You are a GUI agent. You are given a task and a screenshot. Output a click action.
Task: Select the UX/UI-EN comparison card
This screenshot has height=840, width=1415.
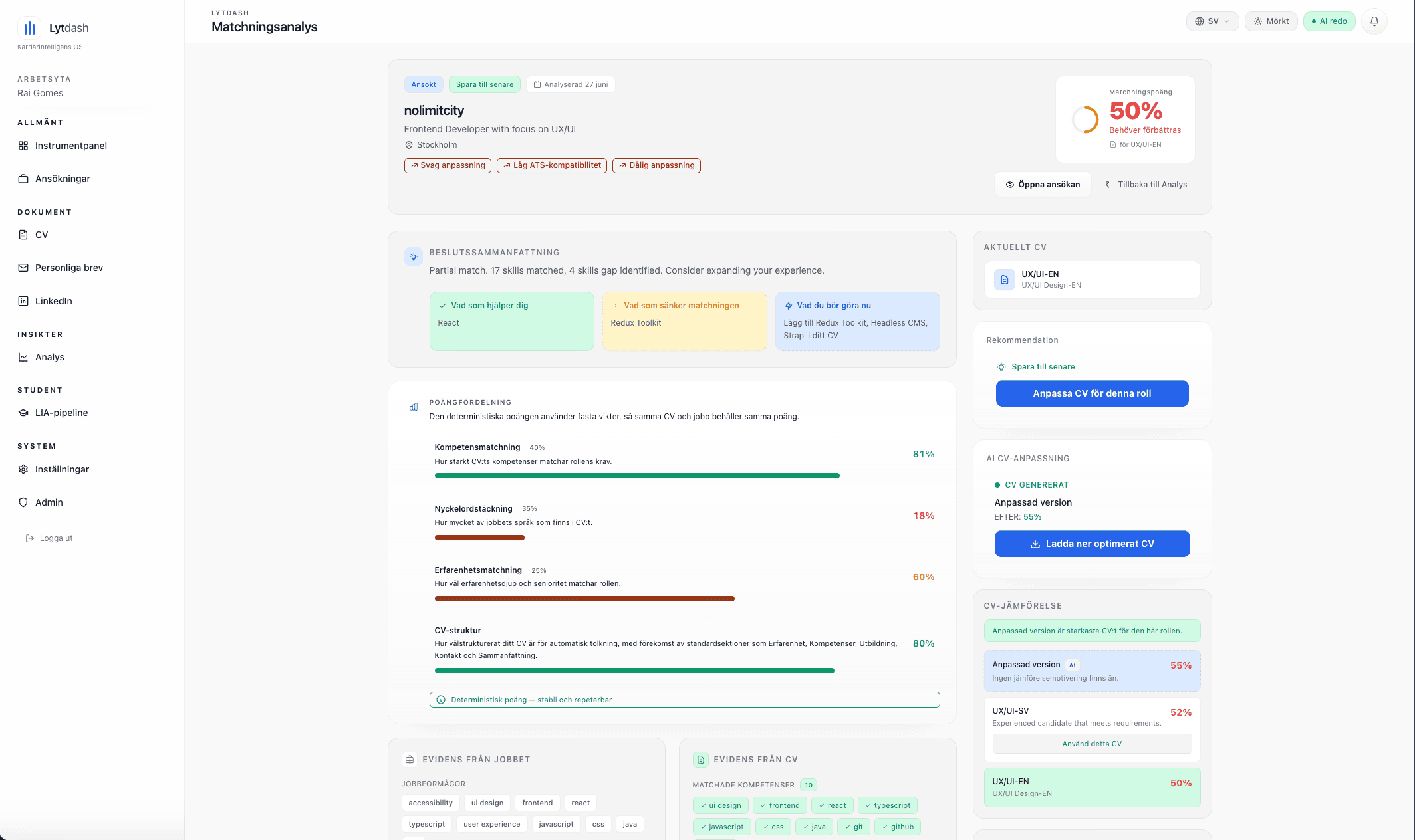[x=1092, y=787]
